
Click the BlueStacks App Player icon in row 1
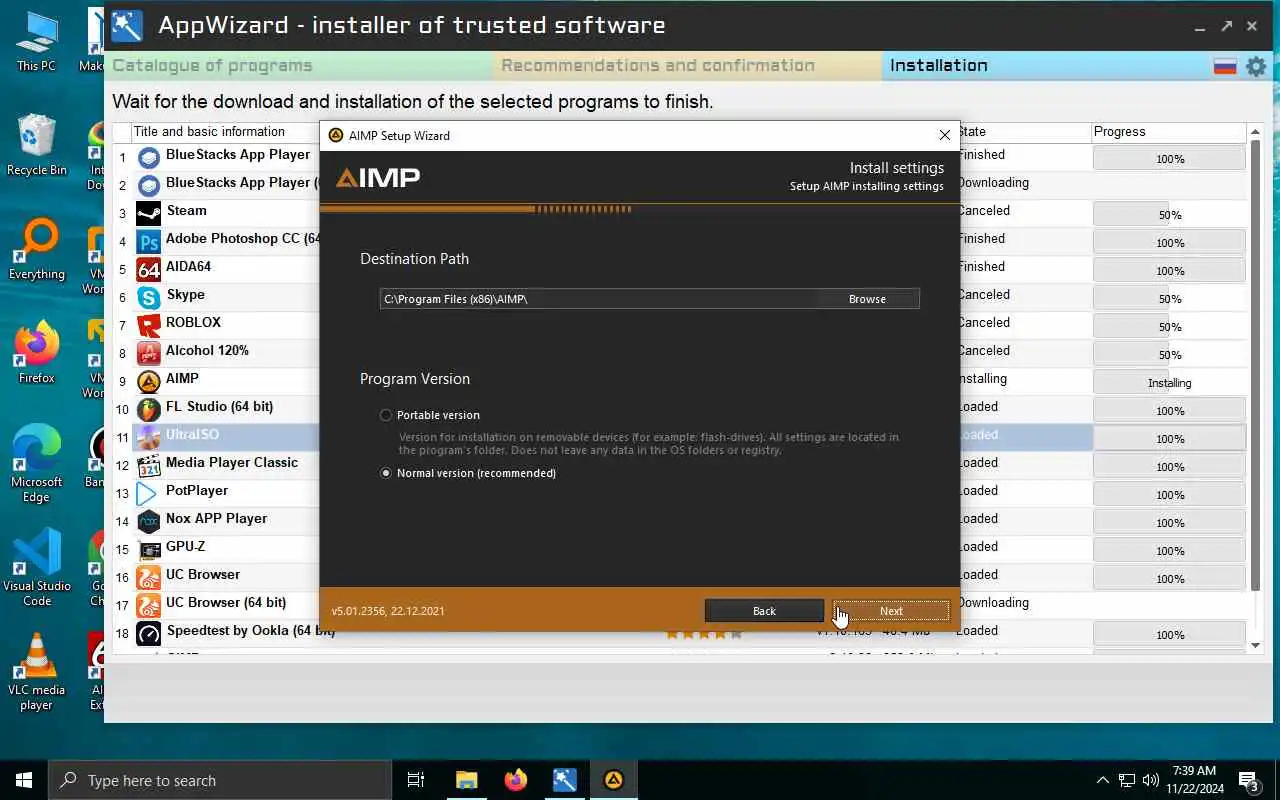pyautogui.click(x=149, y=157)
